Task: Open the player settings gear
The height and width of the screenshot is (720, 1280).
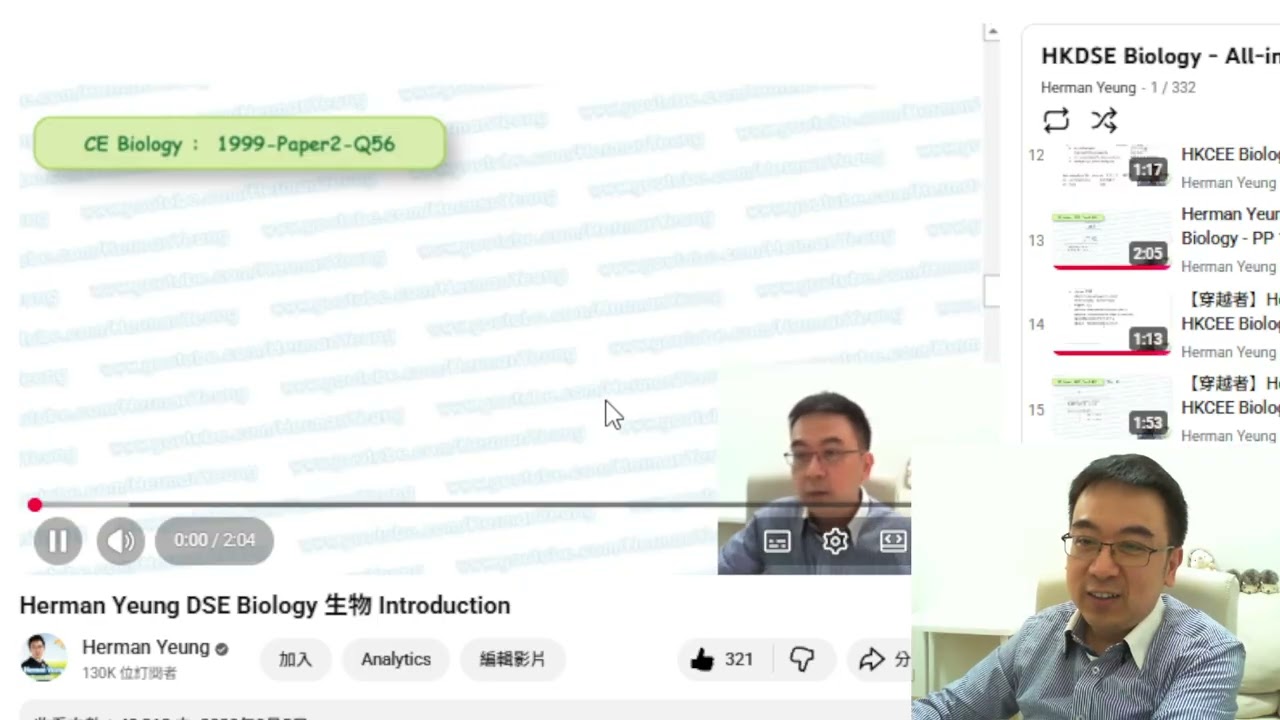Action: tap(835, 541)
